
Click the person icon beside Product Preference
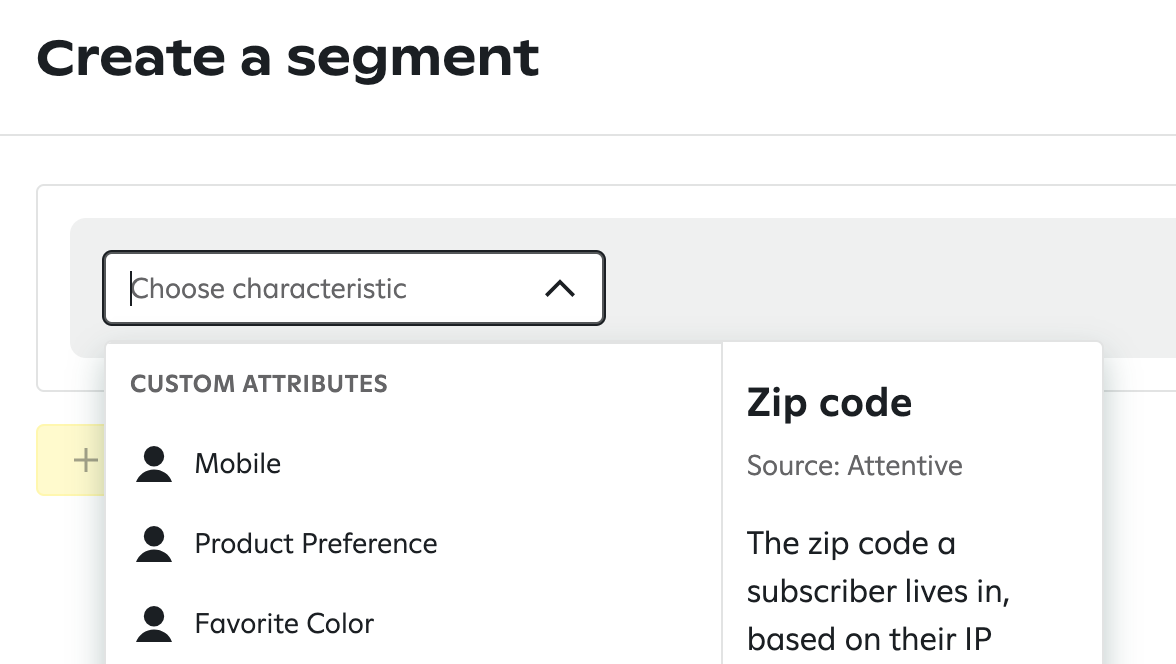154,544
